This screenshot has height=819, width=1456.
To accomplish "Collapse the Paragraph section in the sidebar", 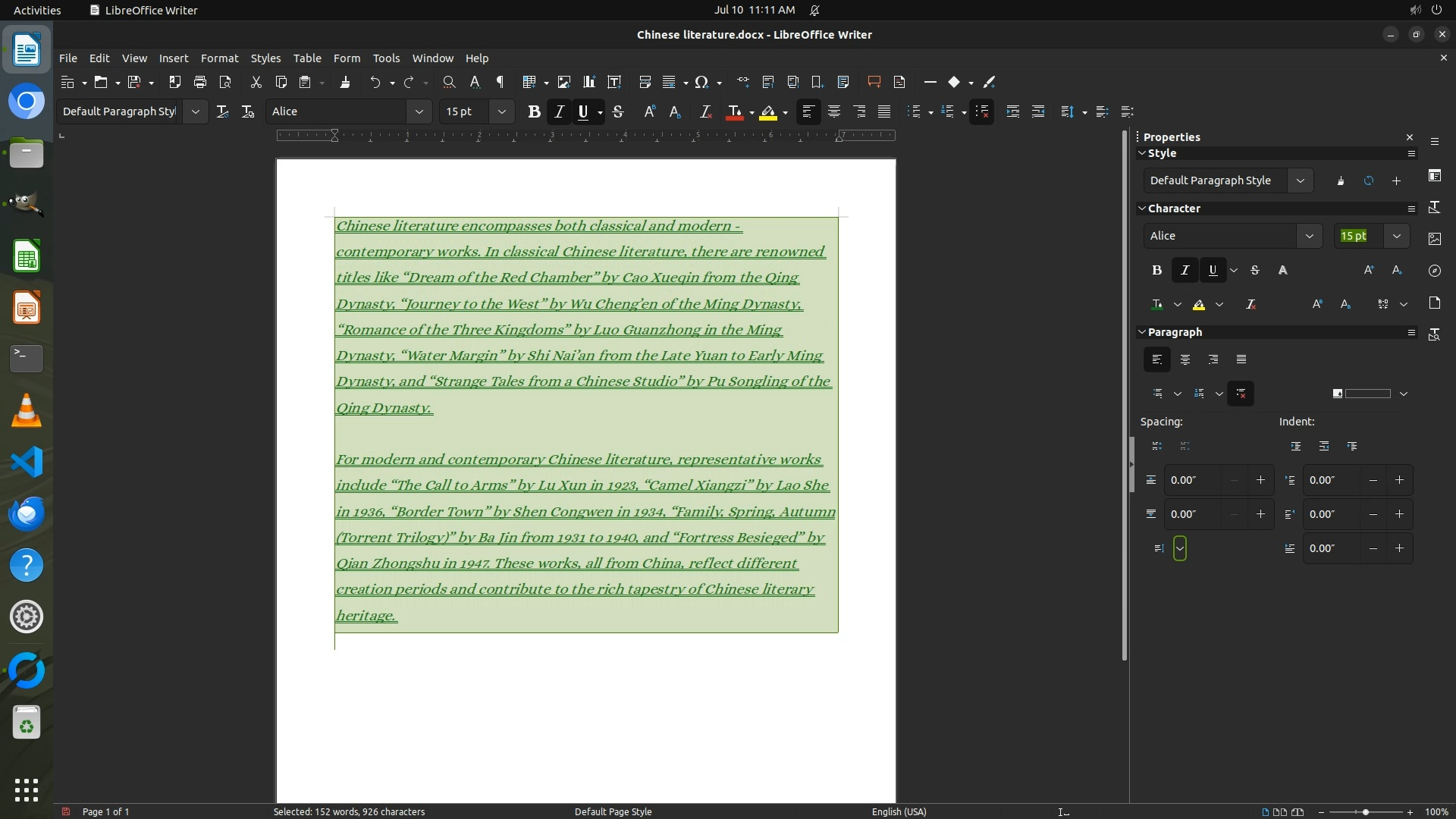I will [x=1142, y=332].
